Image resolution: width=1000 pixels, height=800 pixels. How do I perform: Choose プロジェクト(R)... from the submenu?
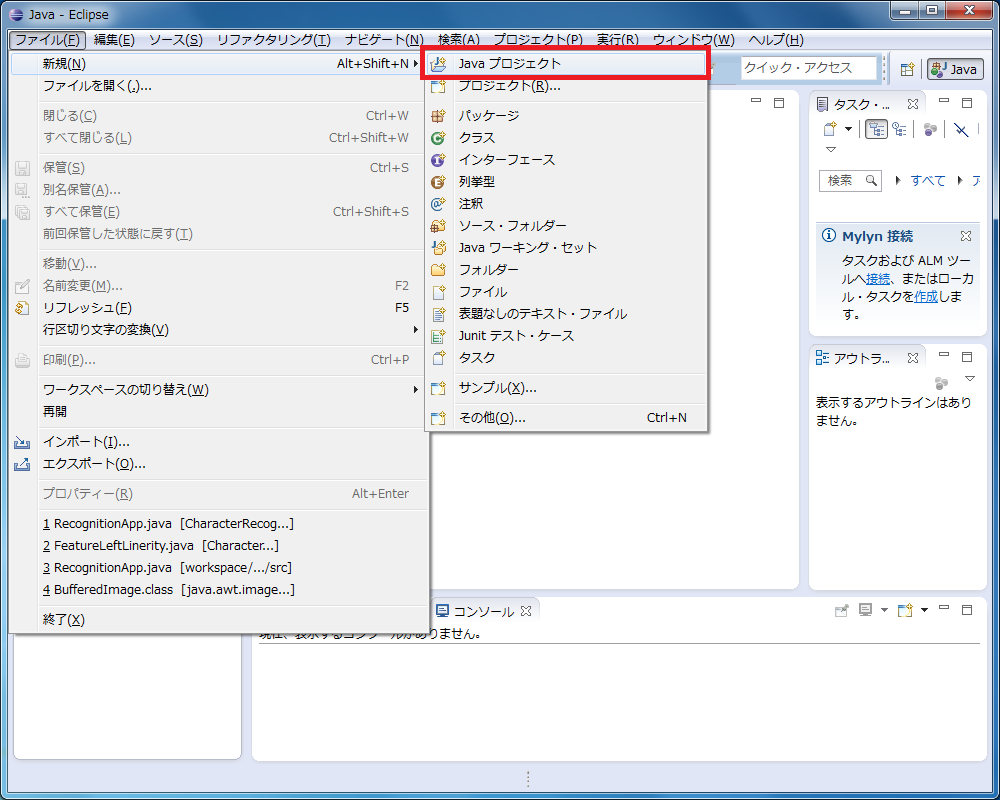click(x=566, y=85)
